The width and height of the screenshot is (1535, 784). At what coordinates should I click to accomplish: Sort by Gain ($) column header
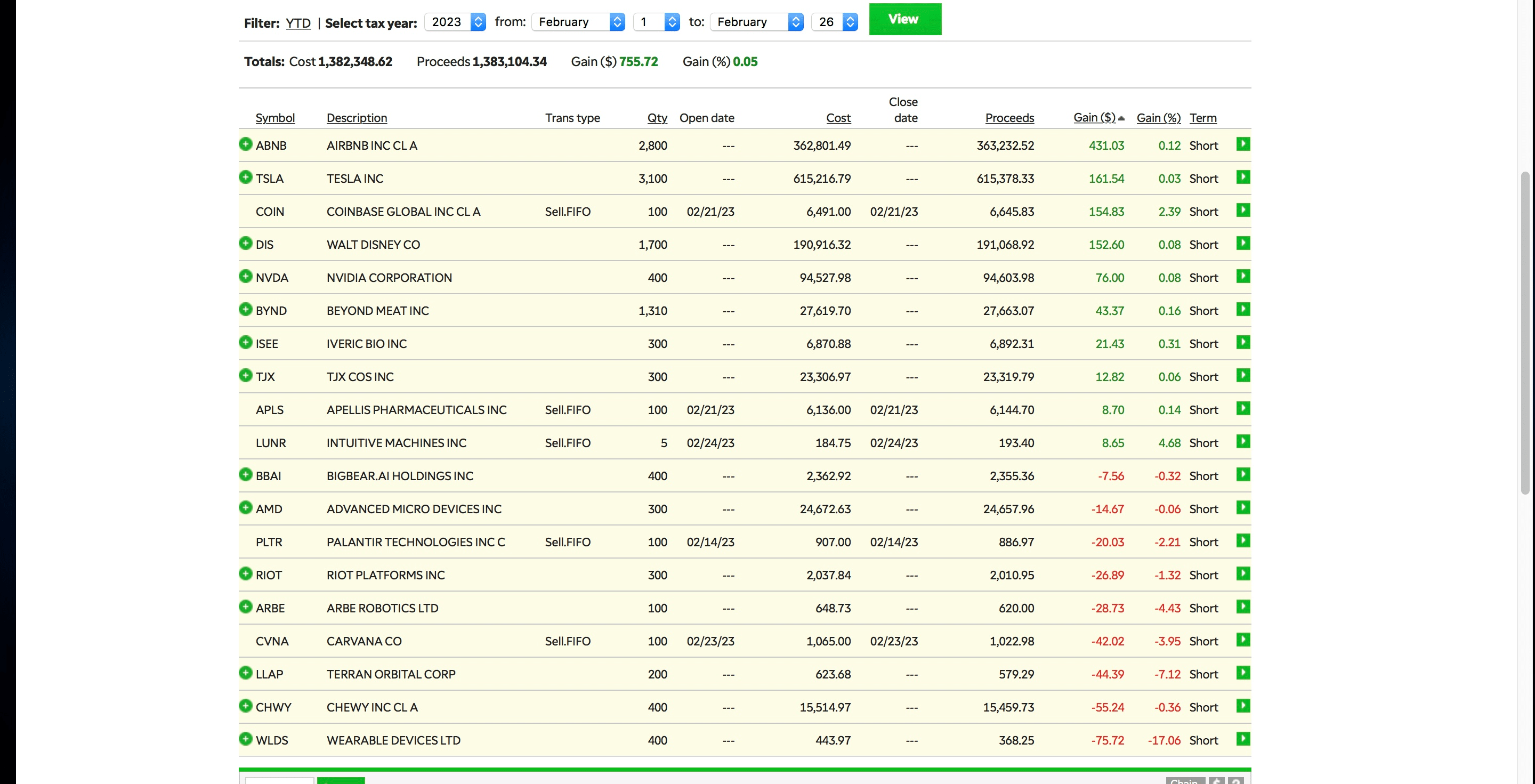pyautogui.click(x=1094, y=118)
